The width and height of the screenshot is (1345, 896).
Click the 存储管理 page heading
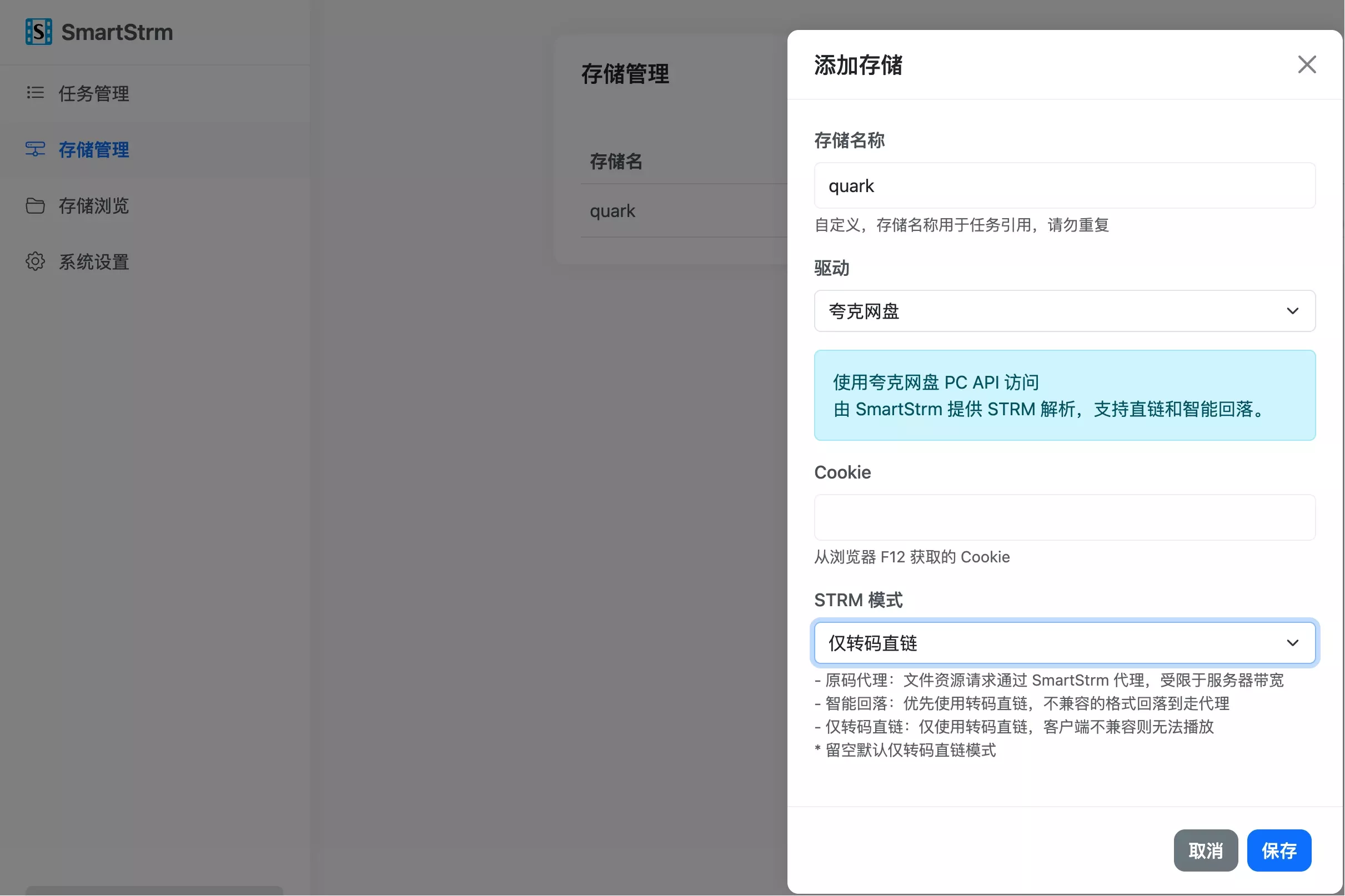[625, 74]
